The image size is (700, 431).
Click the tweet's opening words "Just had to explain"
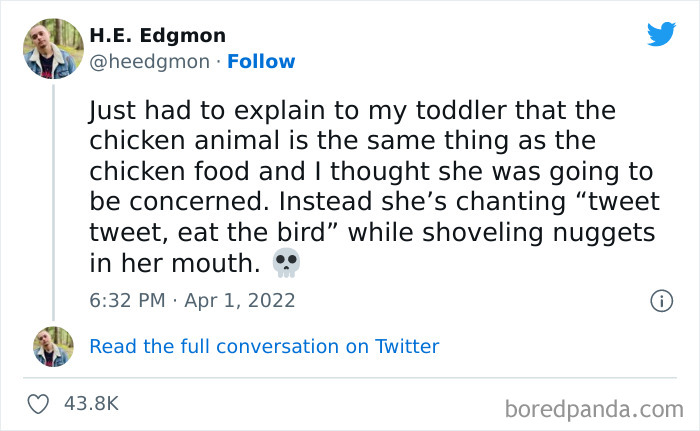(x=181, y=108)
